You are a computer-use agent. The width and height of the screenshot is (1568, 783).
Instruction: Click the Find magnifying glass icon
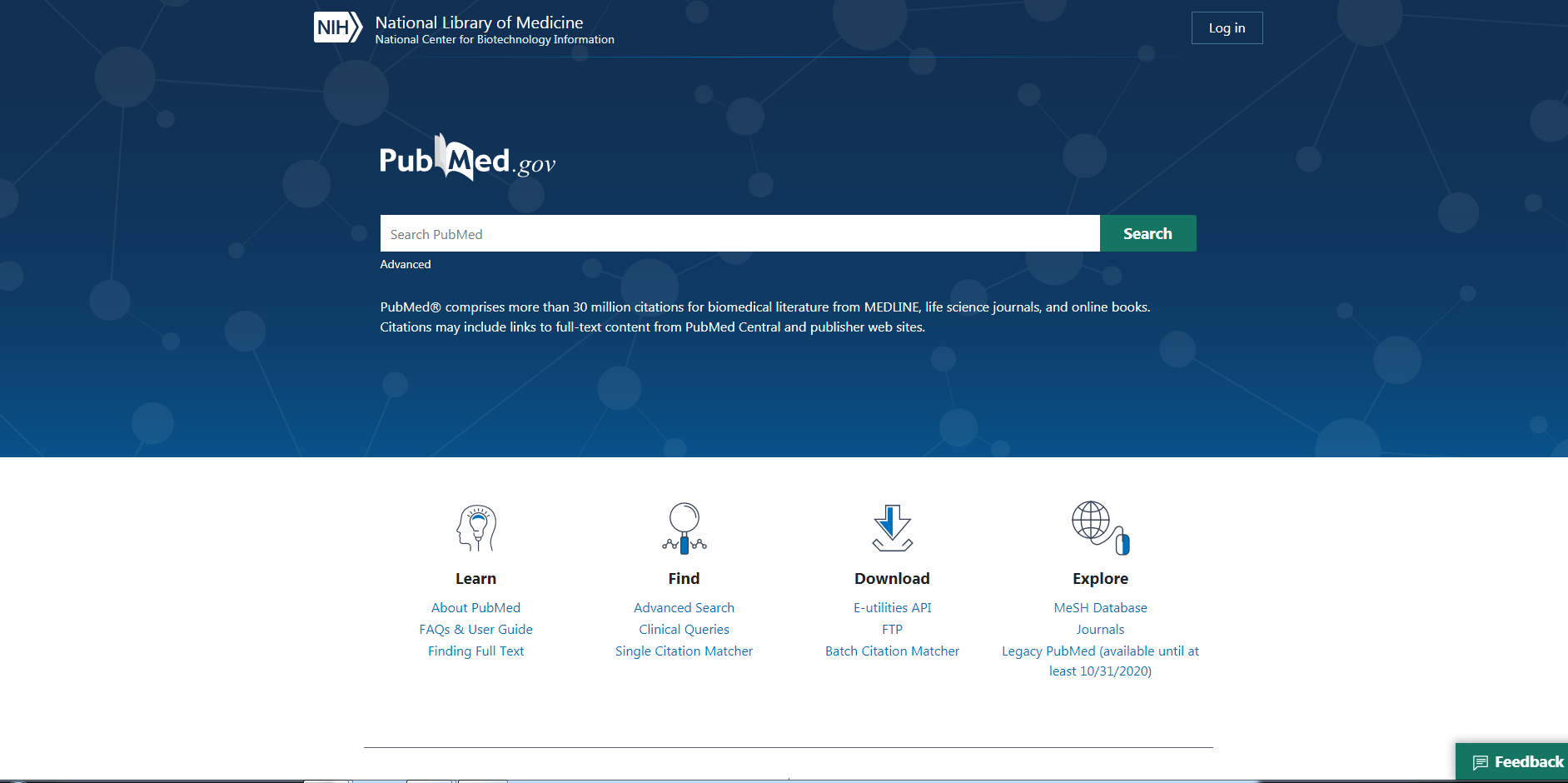tap(684, 528)
